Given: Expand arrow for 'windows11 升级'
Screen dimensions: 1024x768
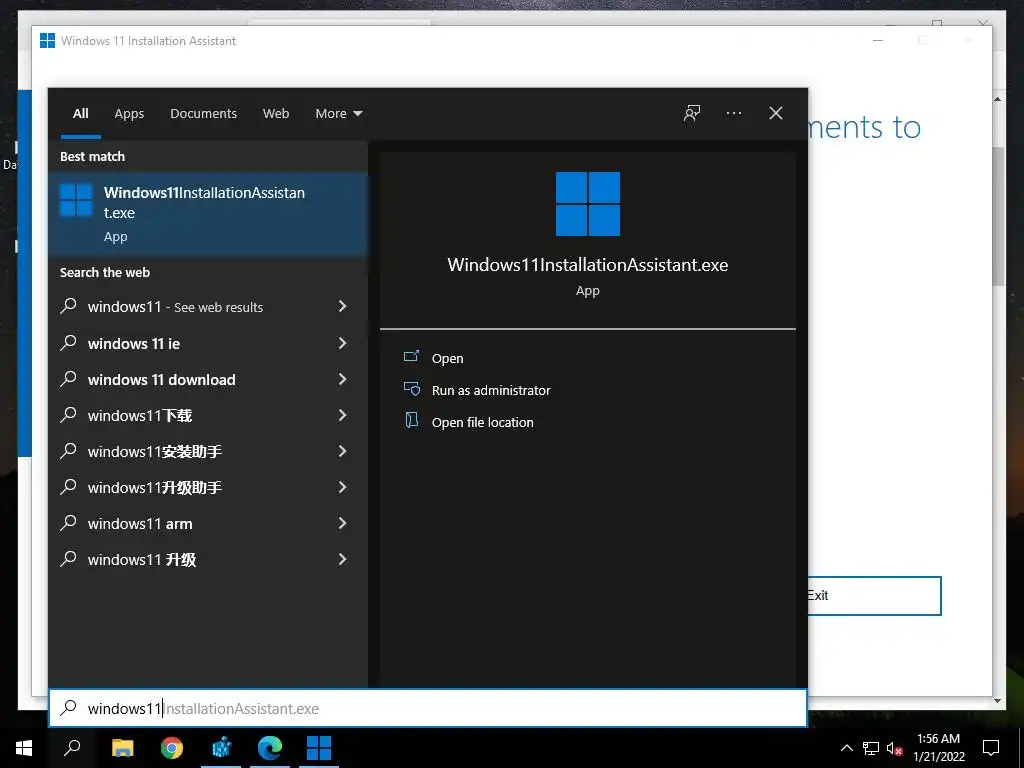Looking at the screenshot, I should click(x=342, y=559).
